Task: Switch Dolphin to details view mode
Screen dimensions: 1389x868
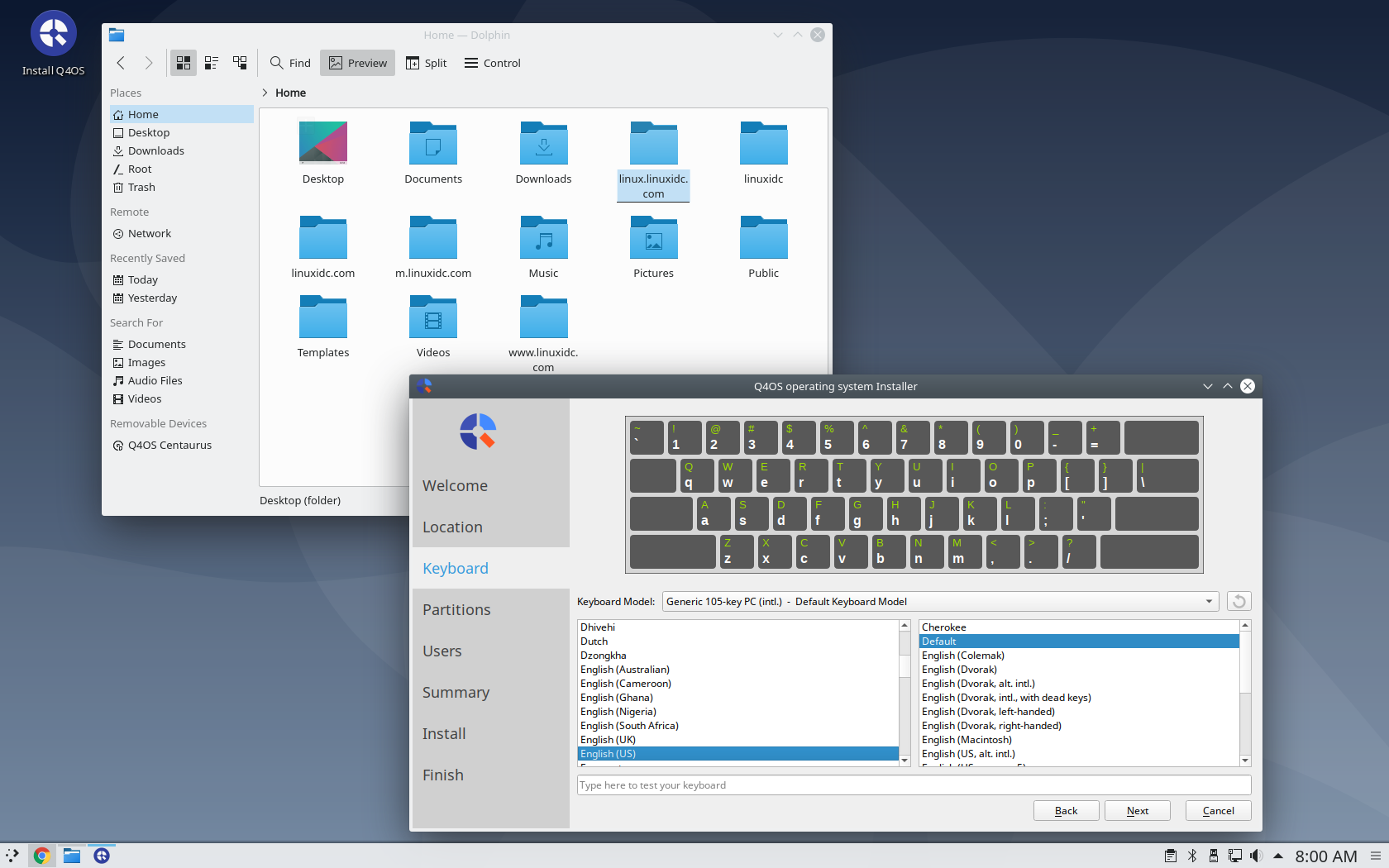Action: pos(240,63)
